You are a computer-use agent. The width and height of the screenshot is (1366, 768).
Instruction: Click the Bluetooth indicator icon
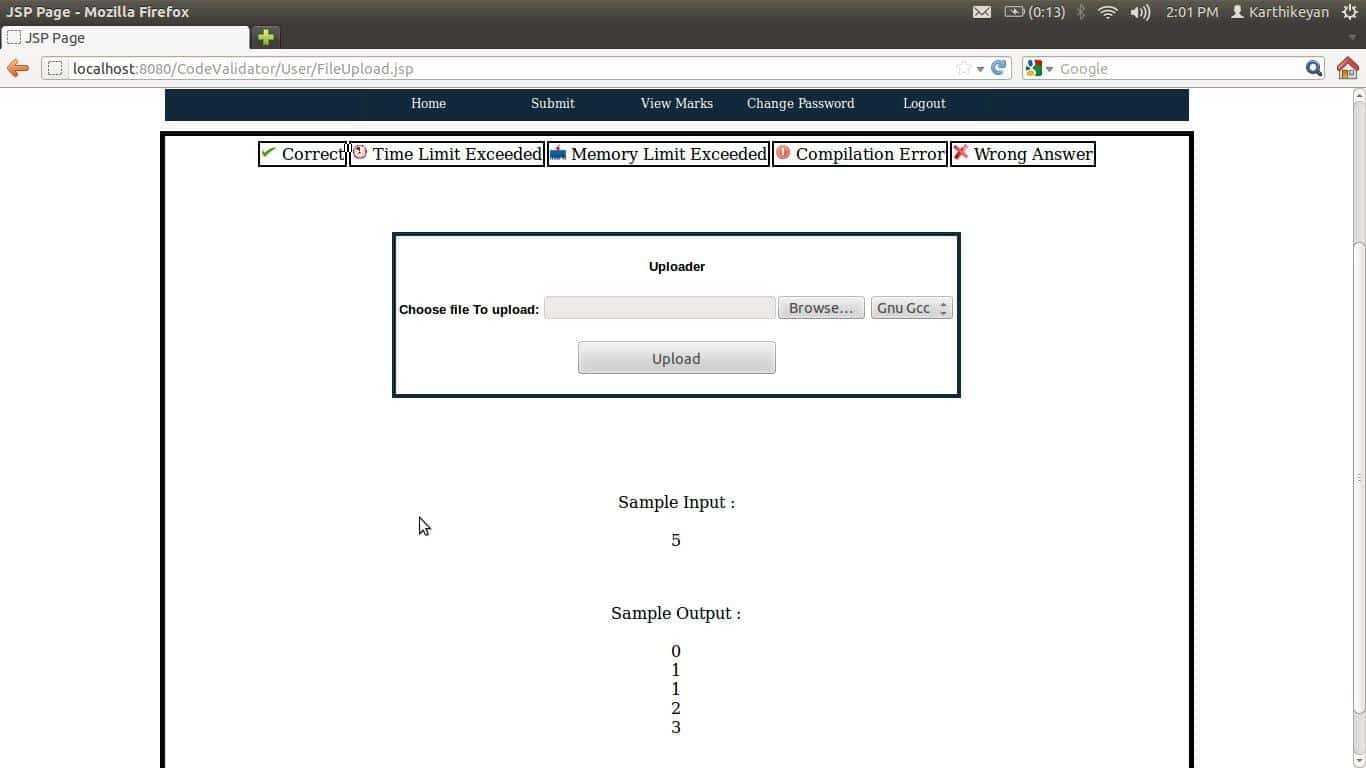[x=1081, y=12]
